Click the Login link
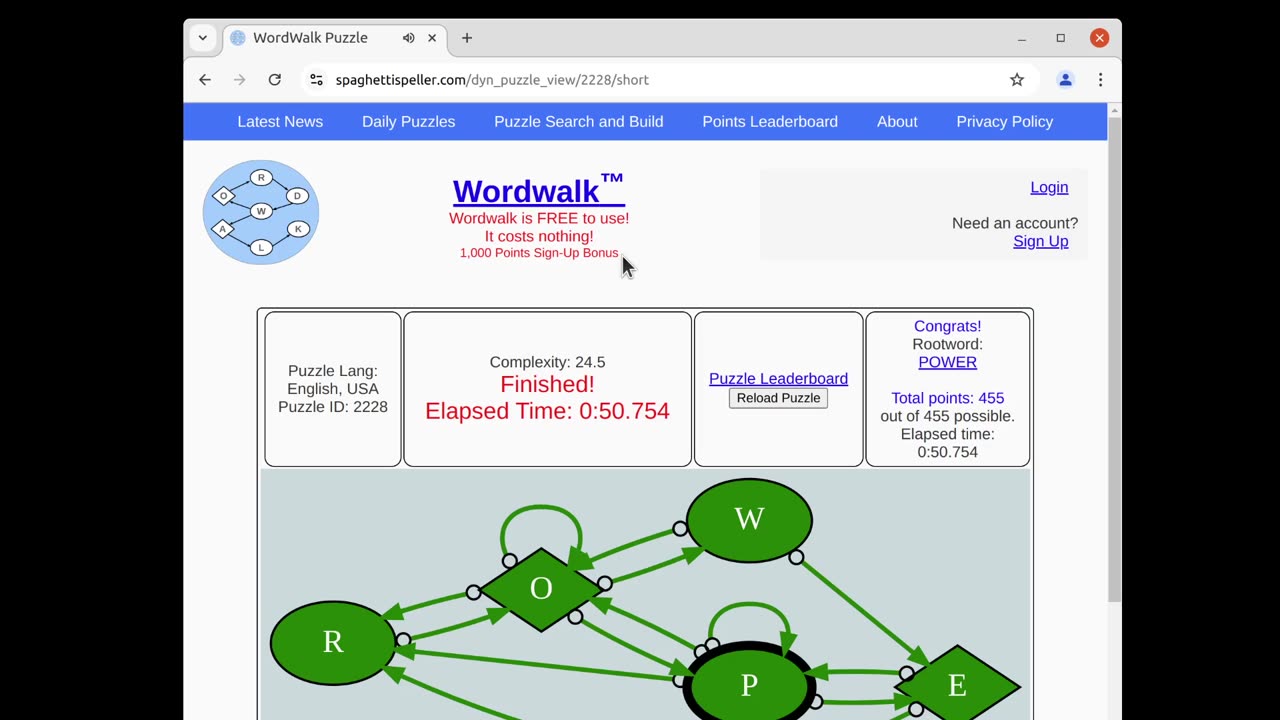The height and width of the screenshot is (720, 1280). 1049,187
